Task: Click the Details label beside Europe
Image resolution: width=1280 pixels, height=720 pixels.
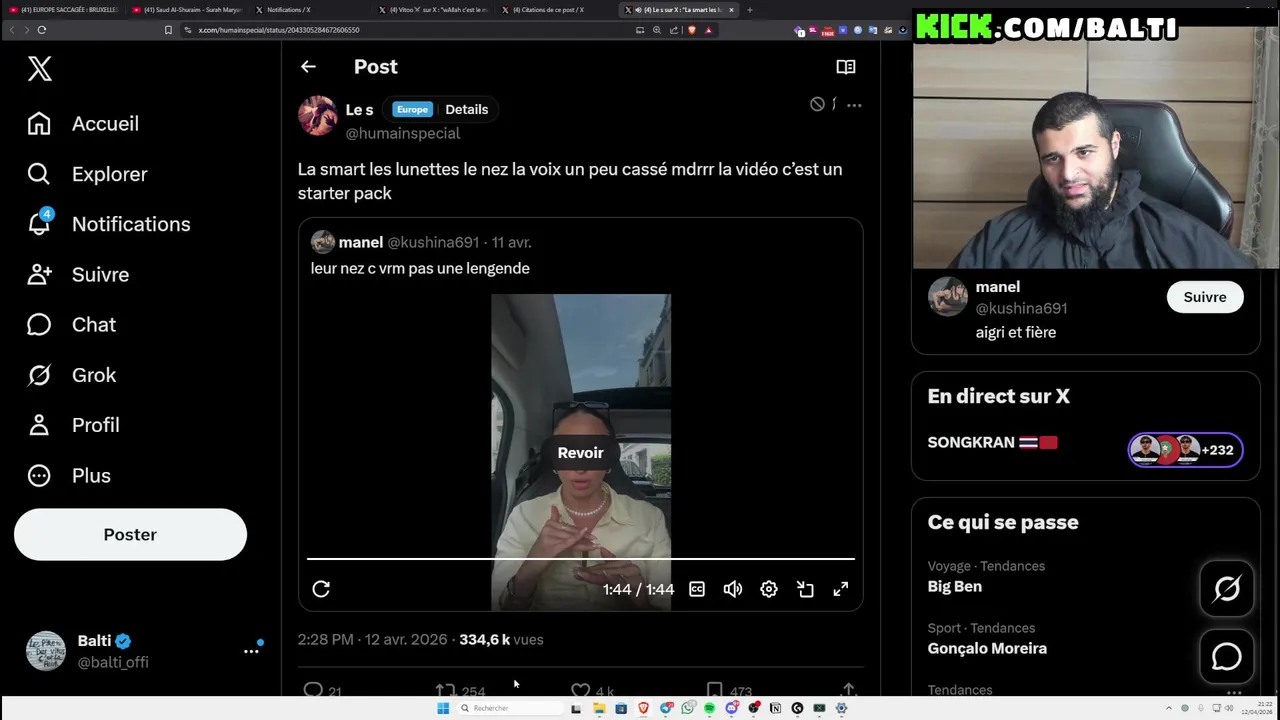Action: click(x=467, y=109)
